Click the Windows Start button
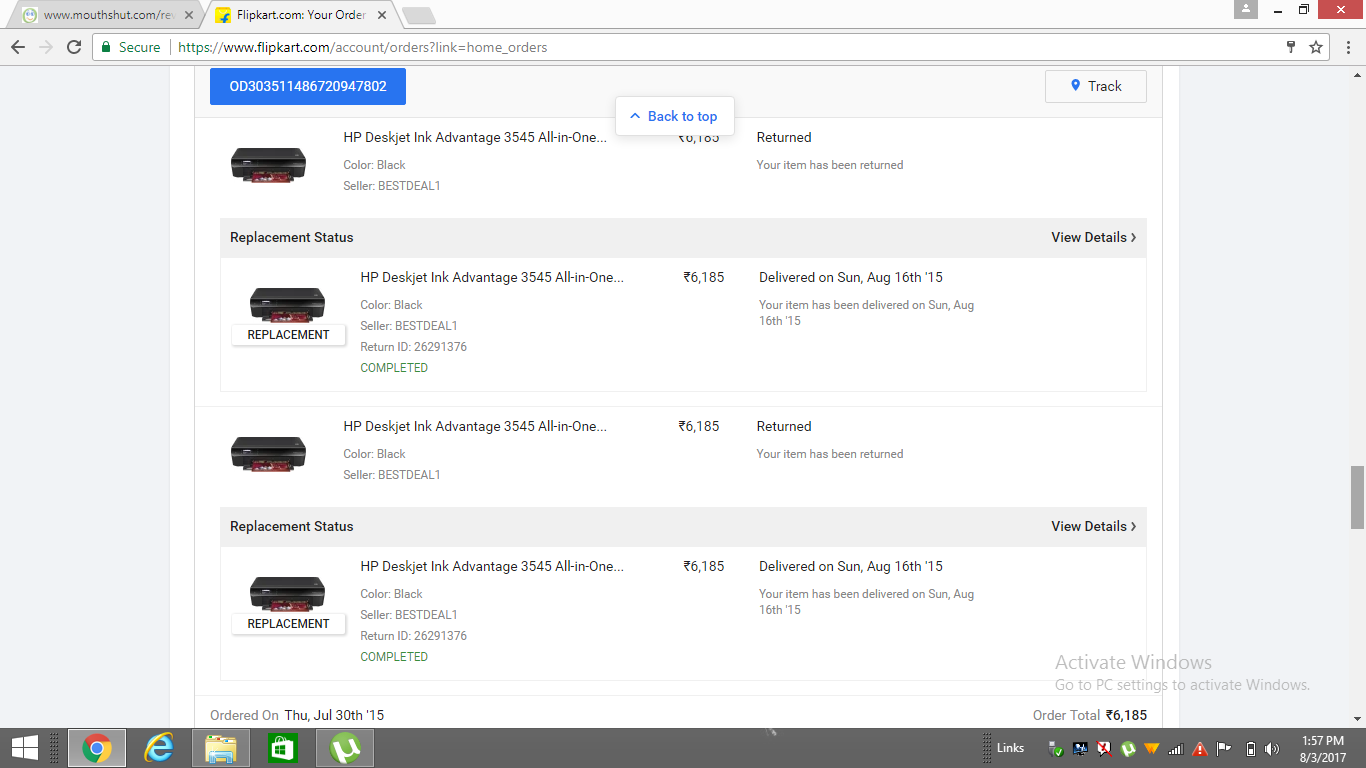 25,747
